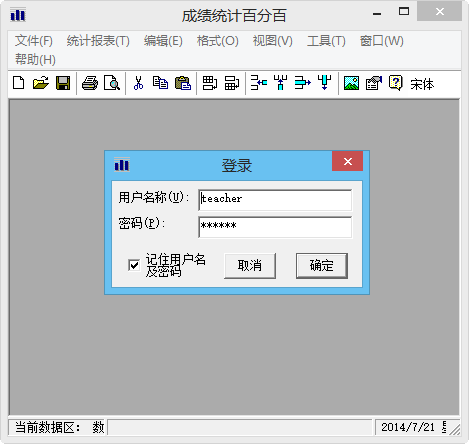This screenshot has height=444, width=469.
Task: Open file using the folder icon
Action: [x=41, y=83]
